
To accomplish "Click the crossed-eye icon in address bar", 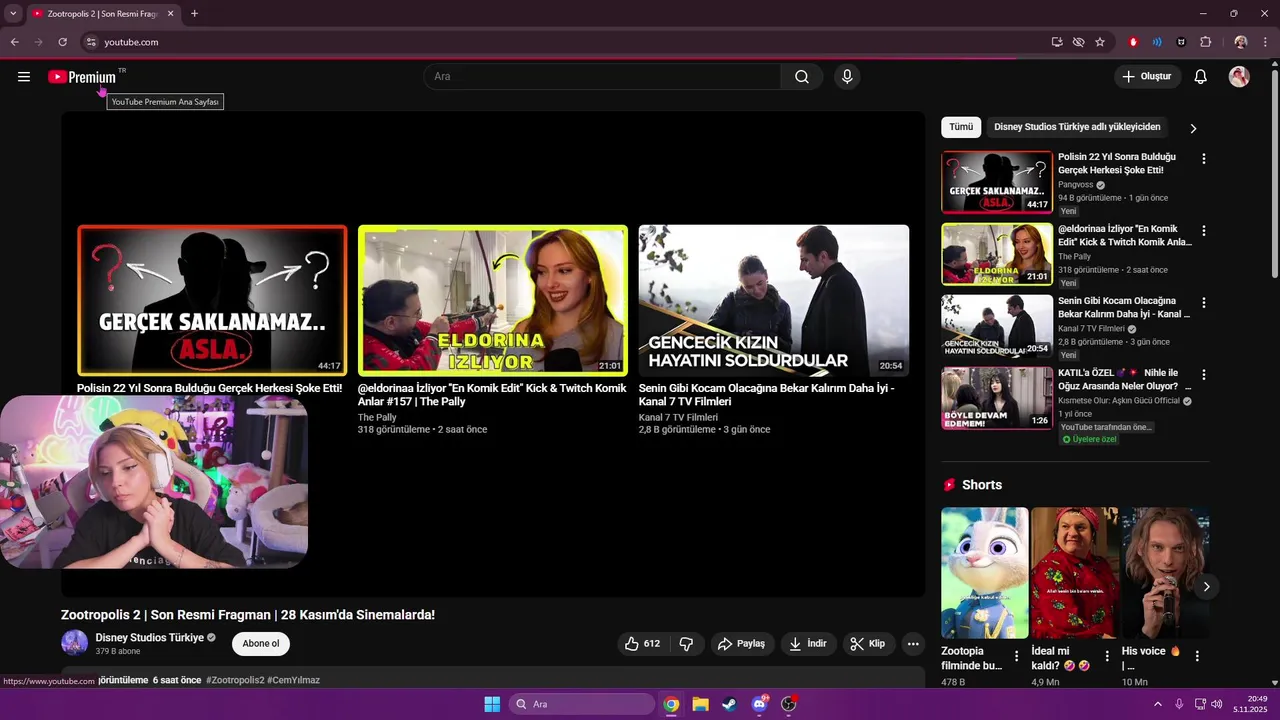I will click(1078, 42).
